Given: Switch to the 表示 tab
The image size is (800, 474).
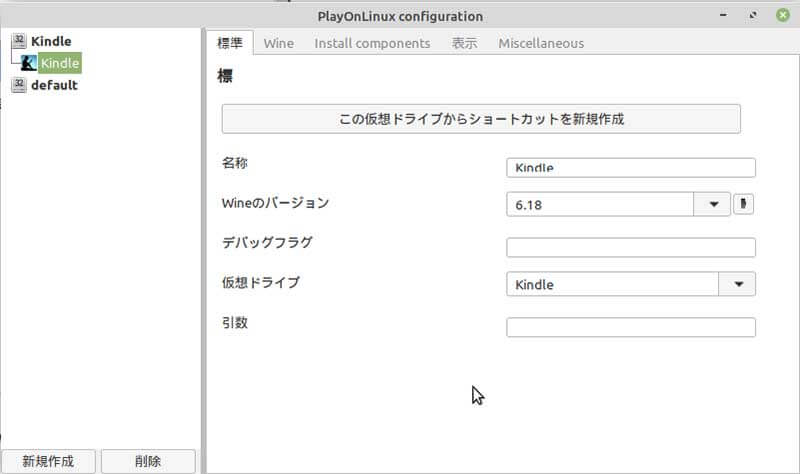Looking at the screenshot, I should [464, 43].
